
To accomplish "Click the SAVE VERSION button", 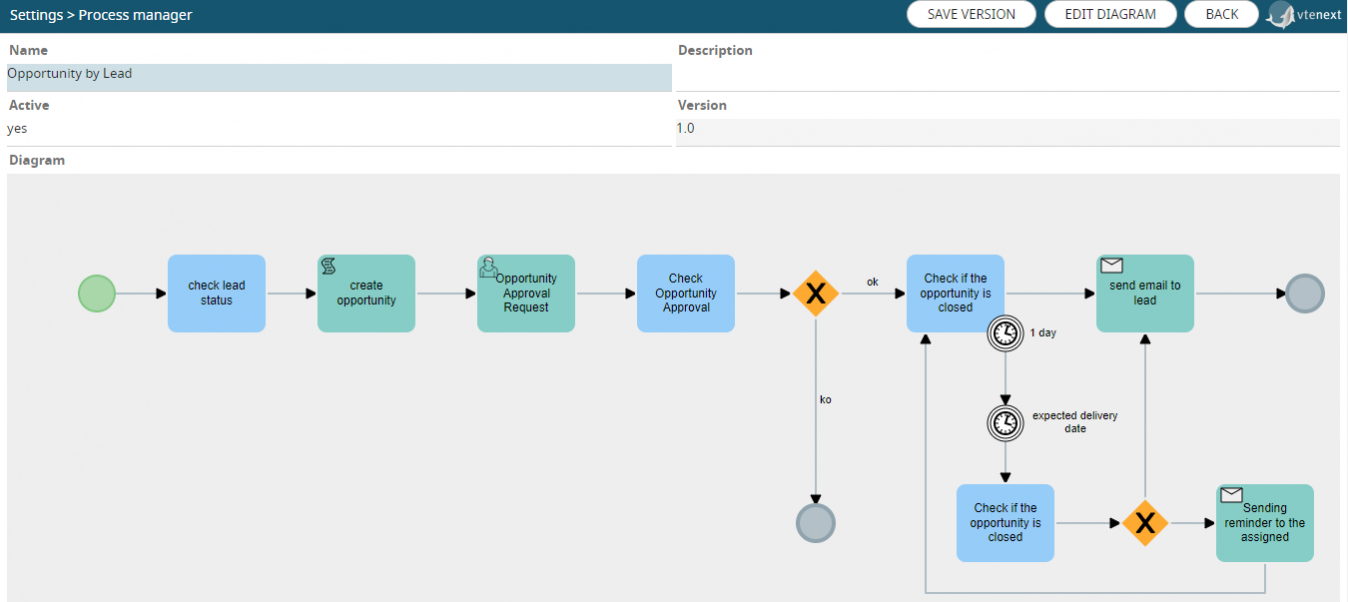I will (x=971, y=14).
